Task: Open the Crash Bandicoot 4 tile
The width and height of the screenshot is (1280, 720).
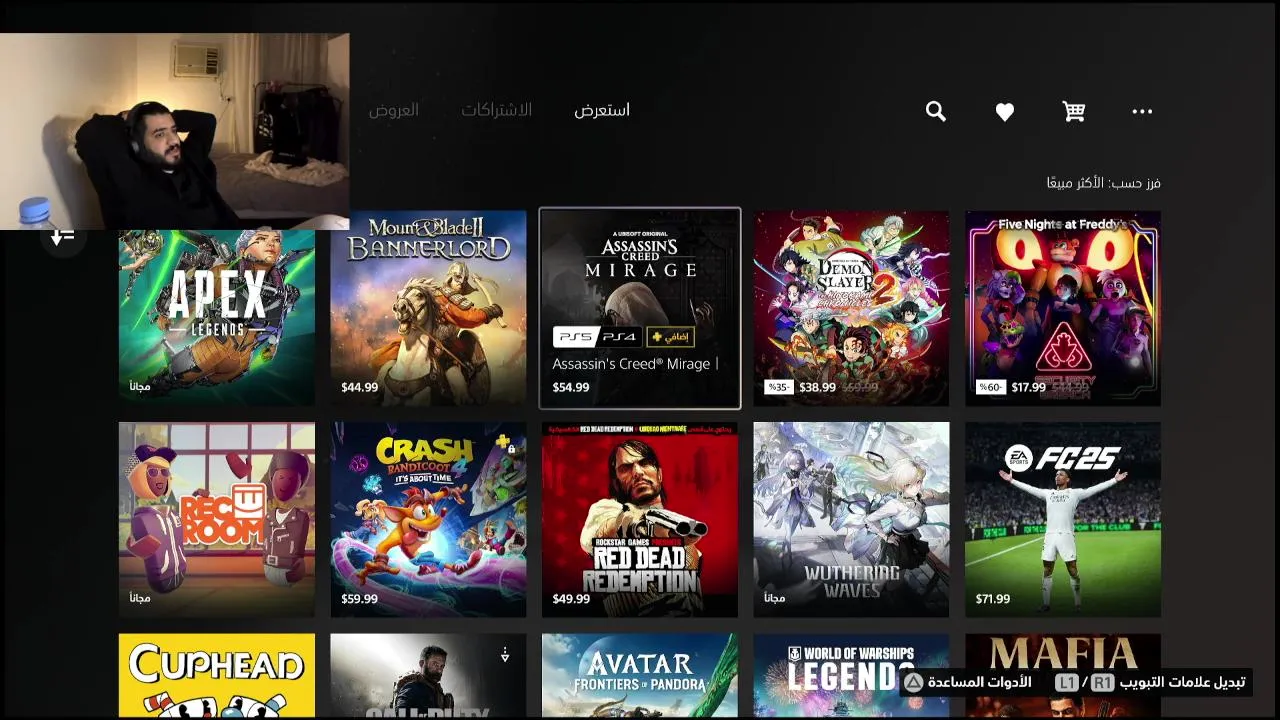Action: click(x=428, y=520)
